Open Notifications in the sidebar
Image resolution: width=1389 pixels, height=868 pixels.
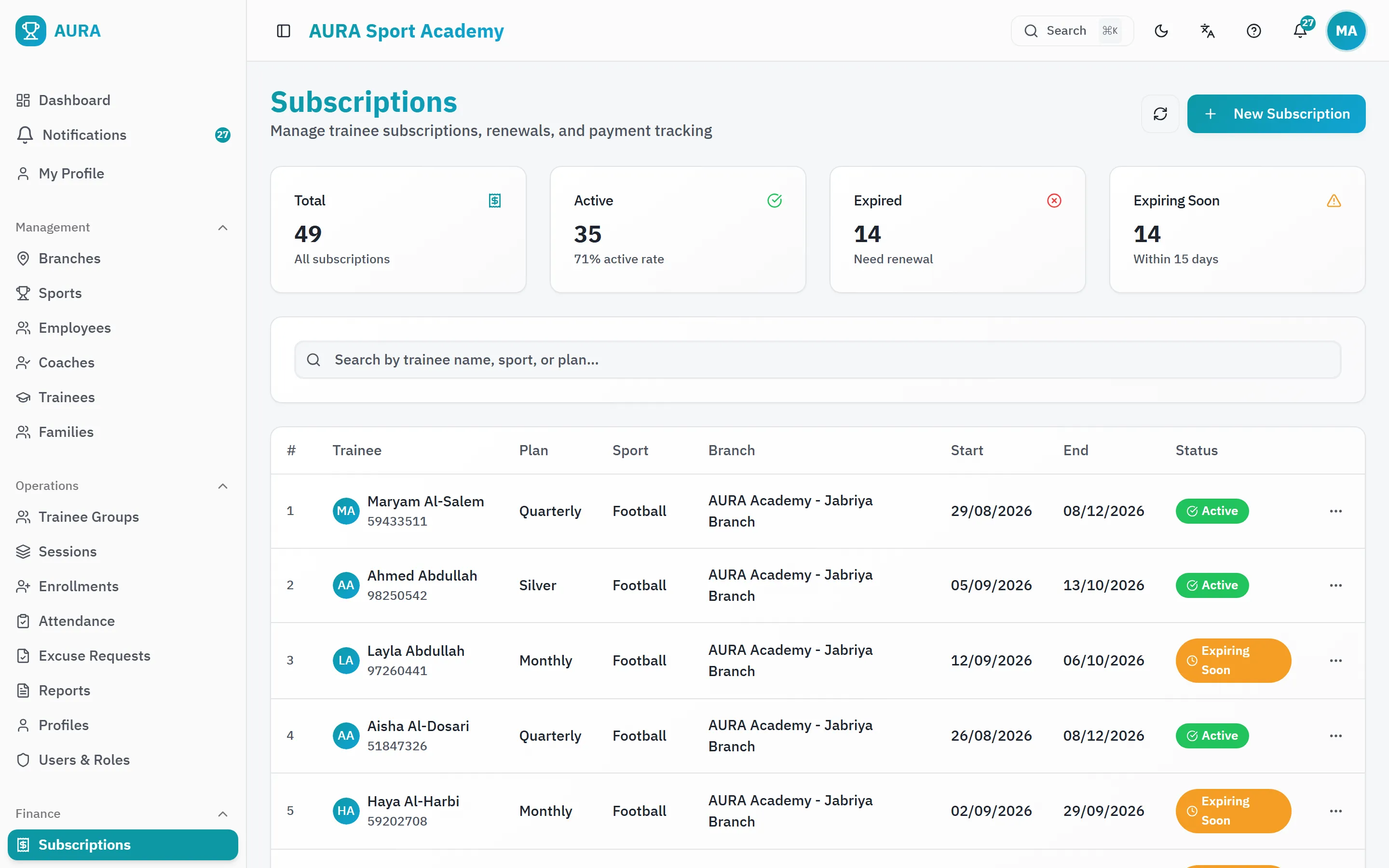click(123, 135)
